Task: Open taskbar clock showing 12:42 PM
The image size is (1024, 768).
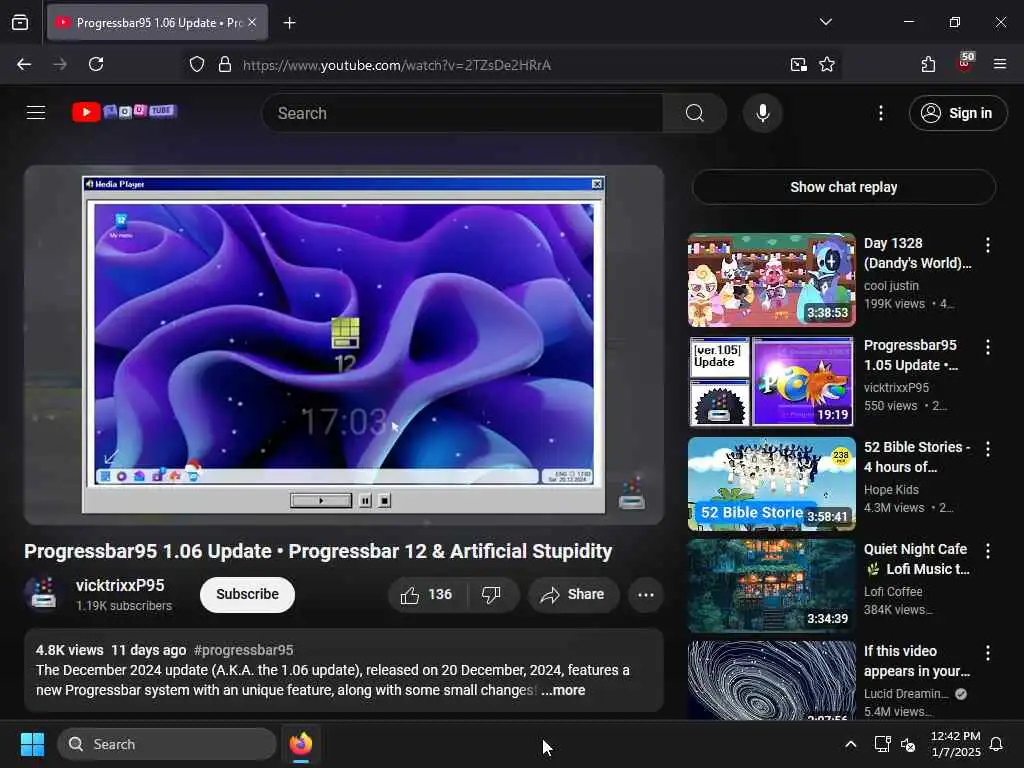Action: (955, 744)
